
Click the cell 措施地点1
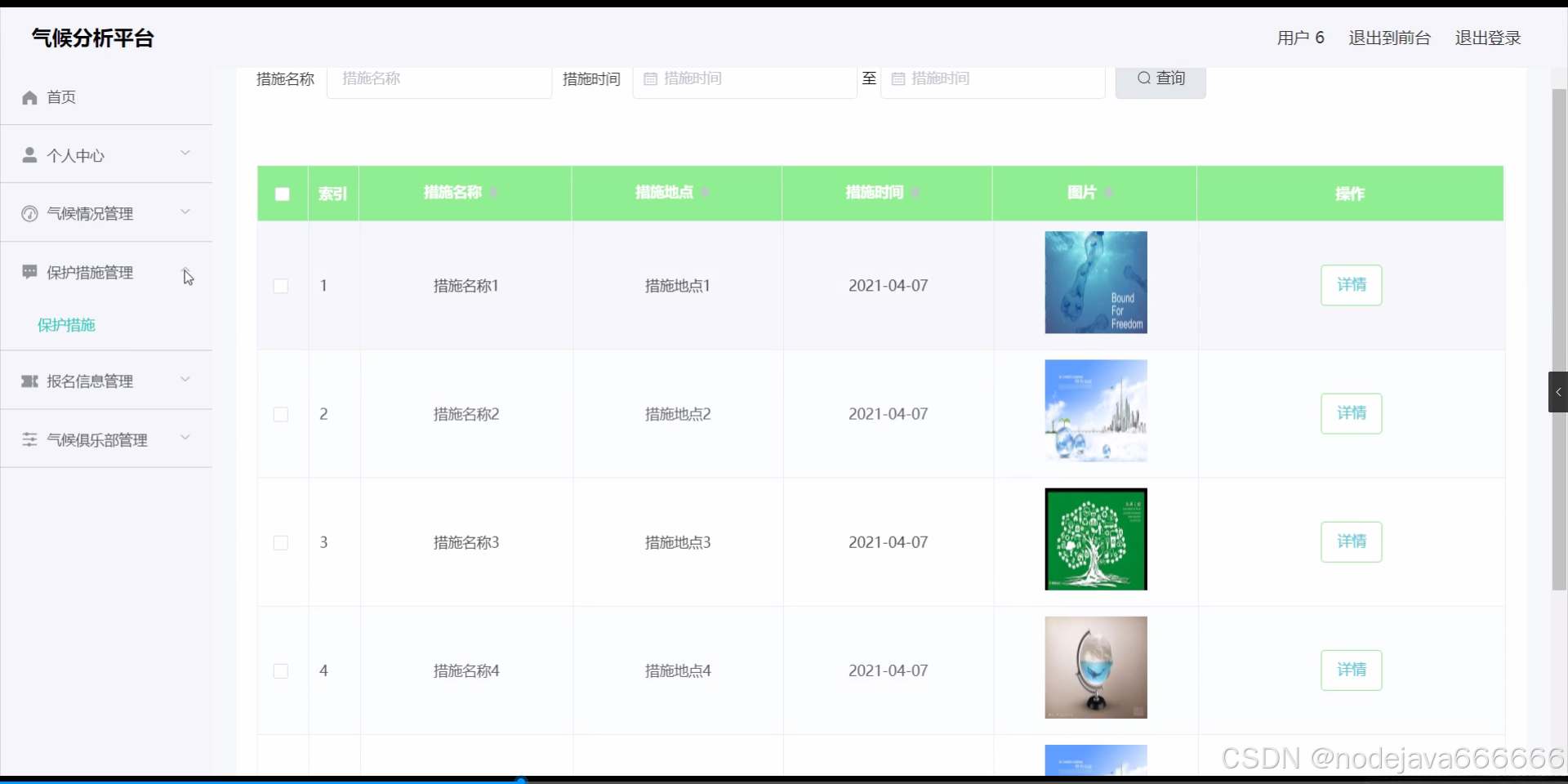(678, 286)
